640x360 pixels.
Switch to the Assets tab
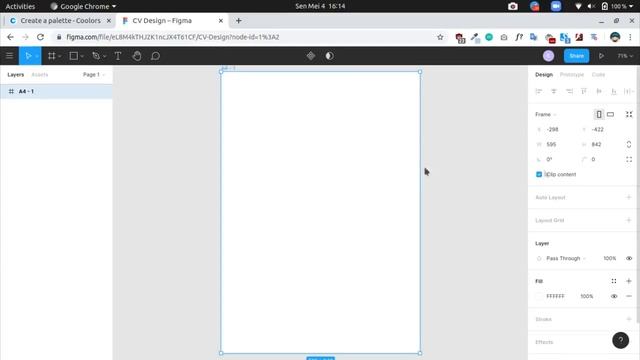point(40,75)
